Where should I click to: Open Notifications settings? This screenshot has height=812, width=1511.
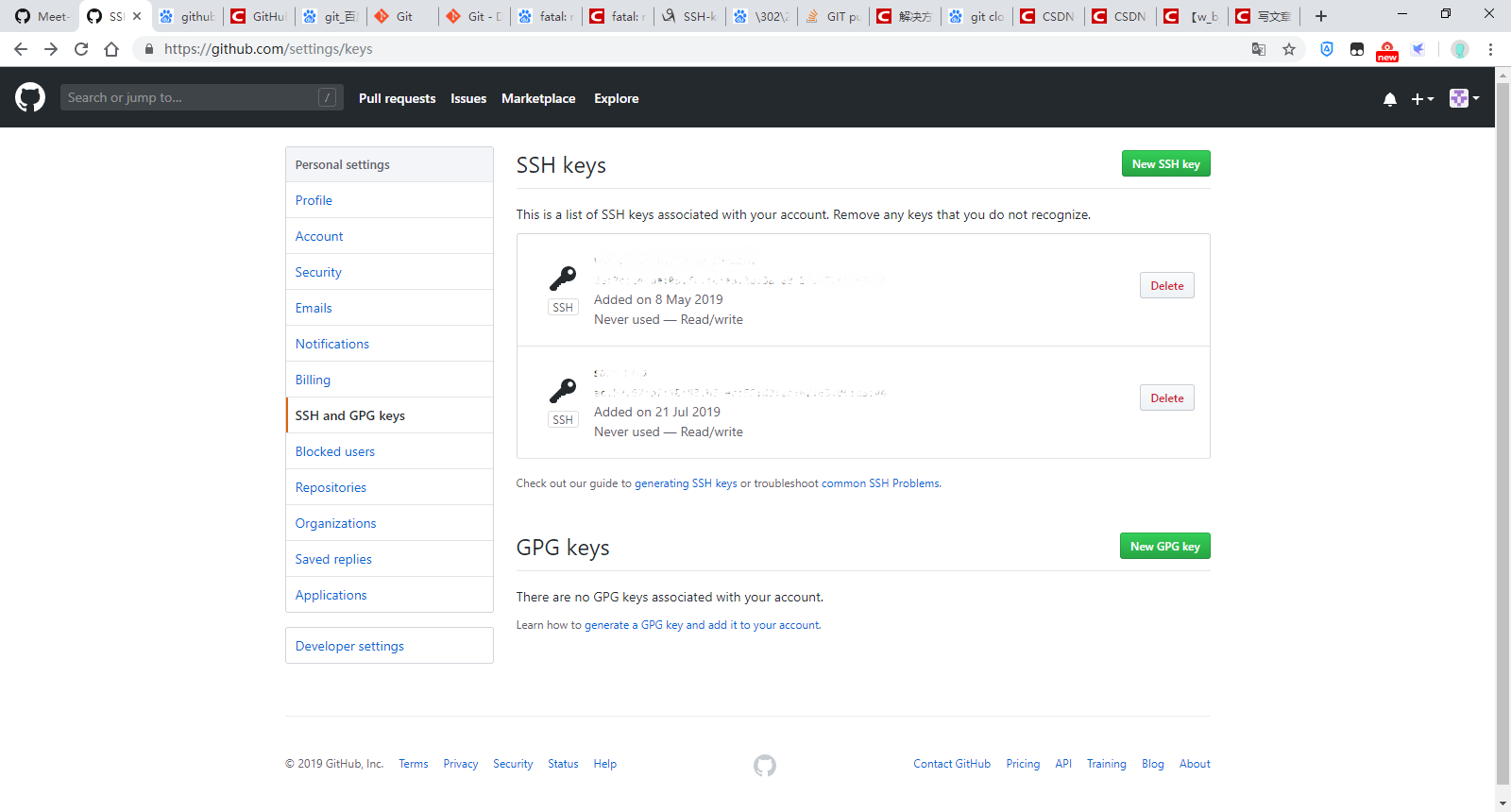coord(389,344)
